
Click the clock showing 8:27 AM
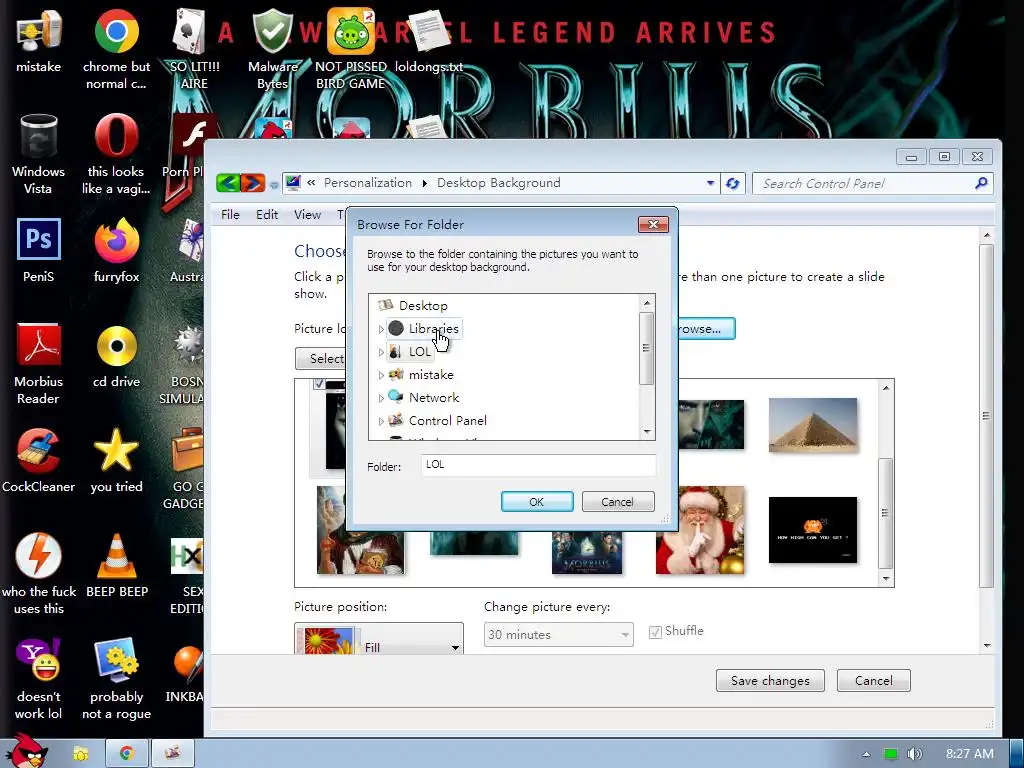pos(969,754)
